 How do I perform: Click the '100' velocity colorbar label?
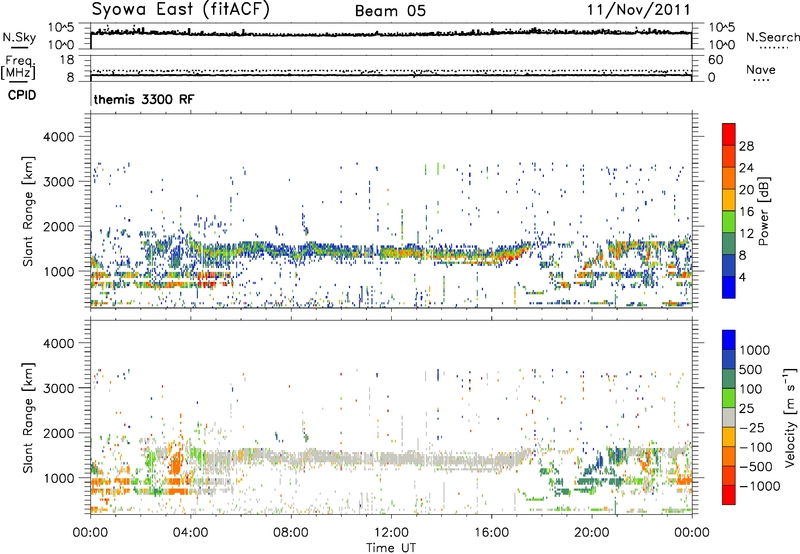point(751,389)
